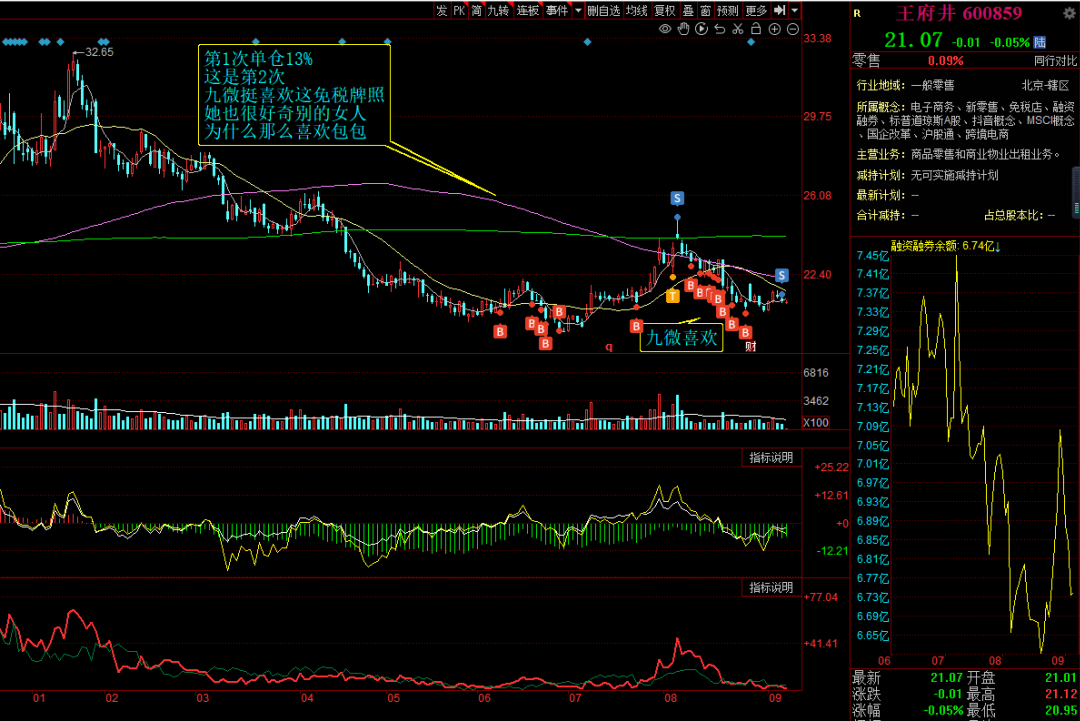Expand the dropdown arrow next to 事件
Image resolution: width=1080 pixels, height=721 pixels.
pyautogui.click(x=578, y=10)
